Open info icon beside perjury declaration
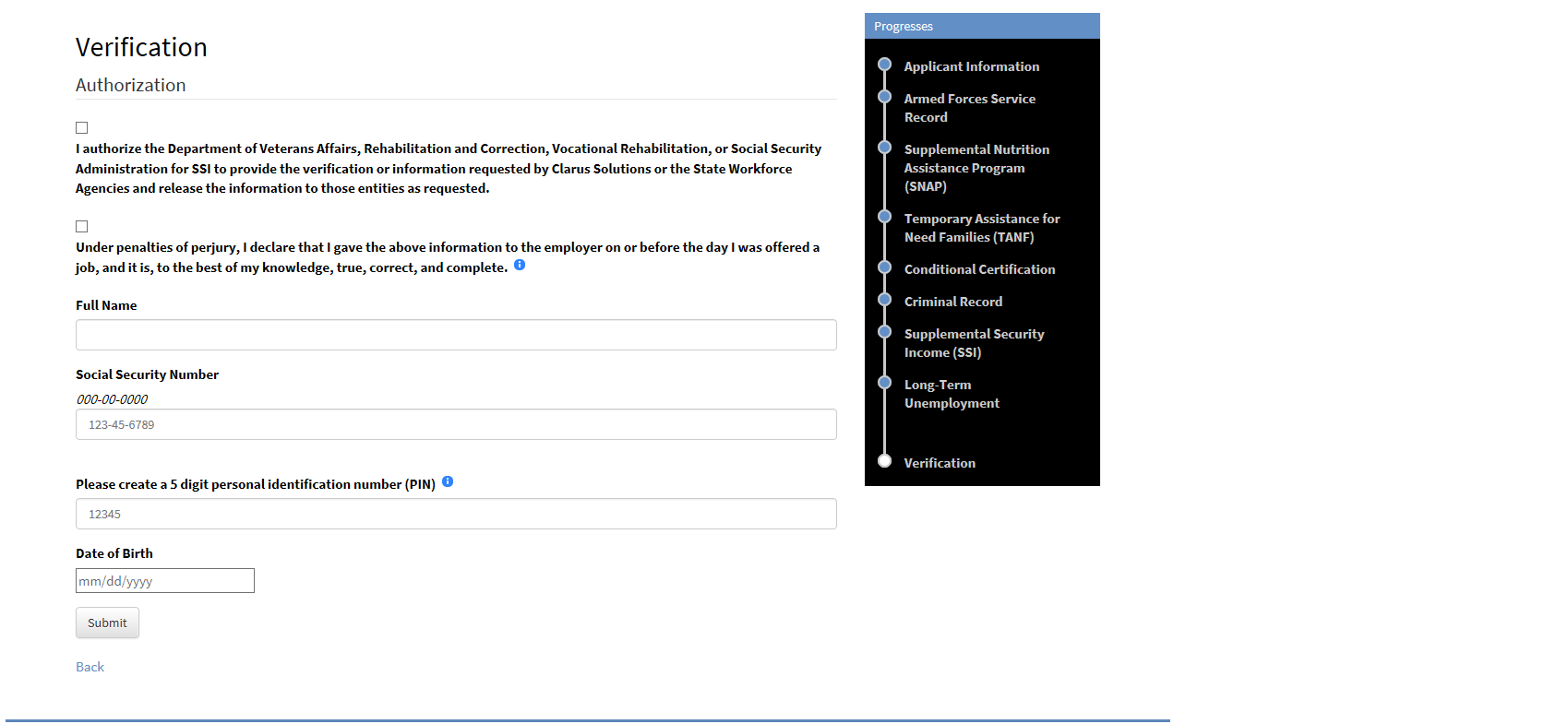1568x724 pixels. click(x=520, y=265)
